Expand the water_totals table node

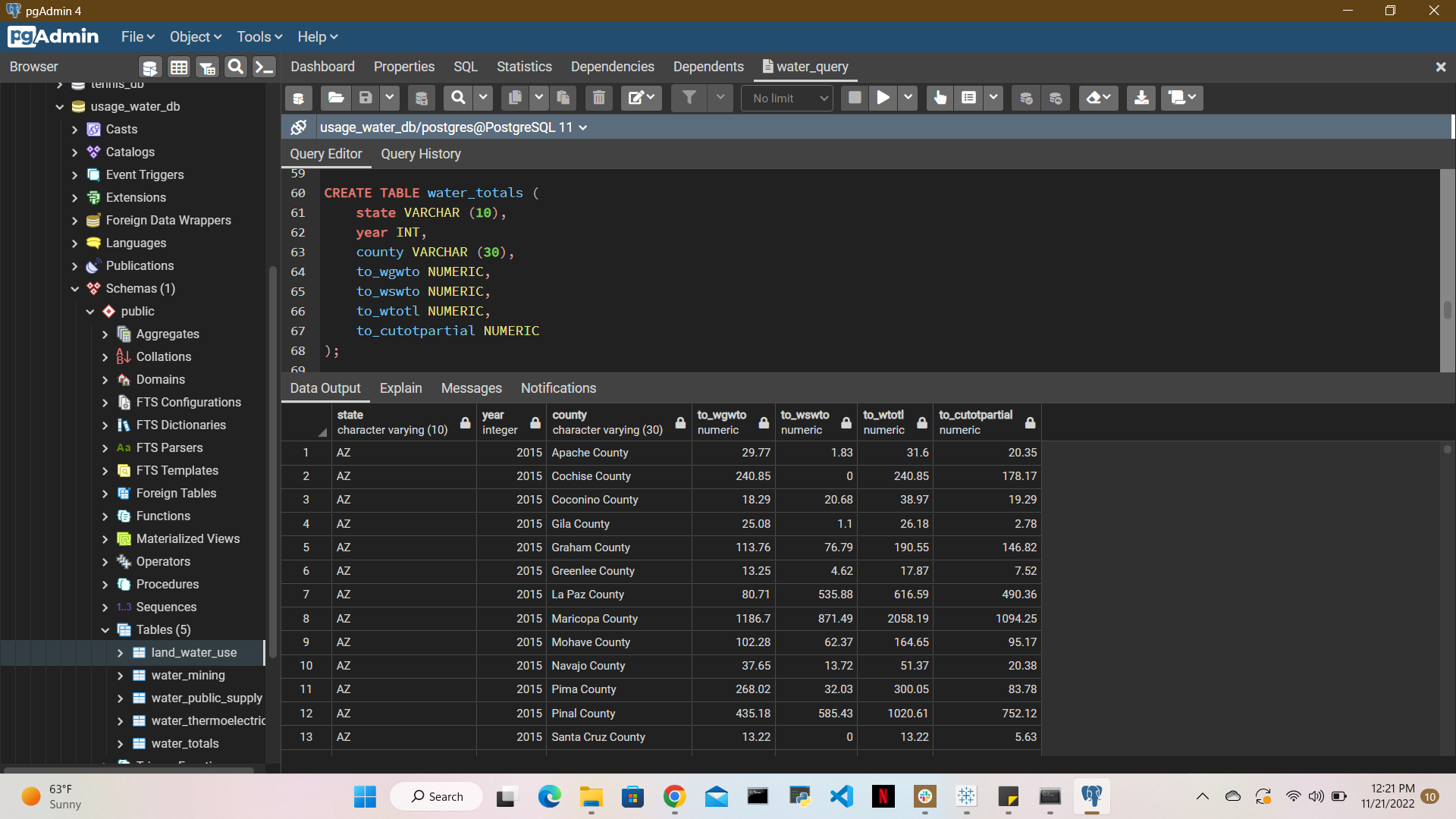(120, 743)
